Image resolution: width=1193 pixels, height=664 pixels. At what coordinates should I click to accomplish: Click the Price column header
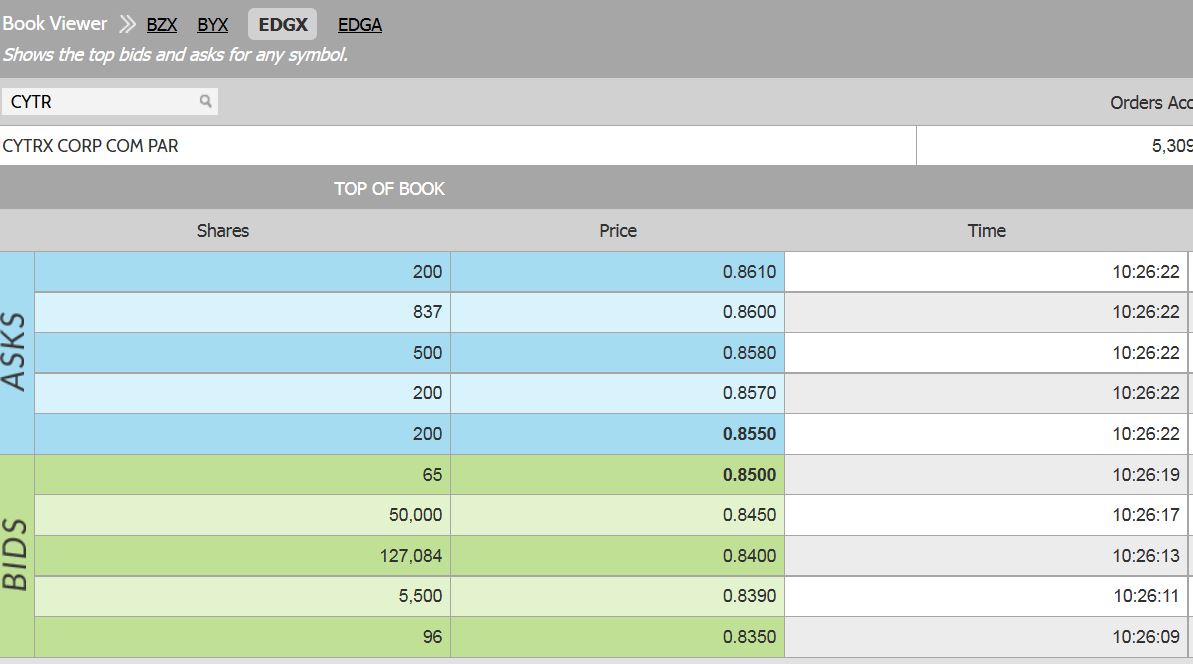pyautogui.click(x=618, y=231)
